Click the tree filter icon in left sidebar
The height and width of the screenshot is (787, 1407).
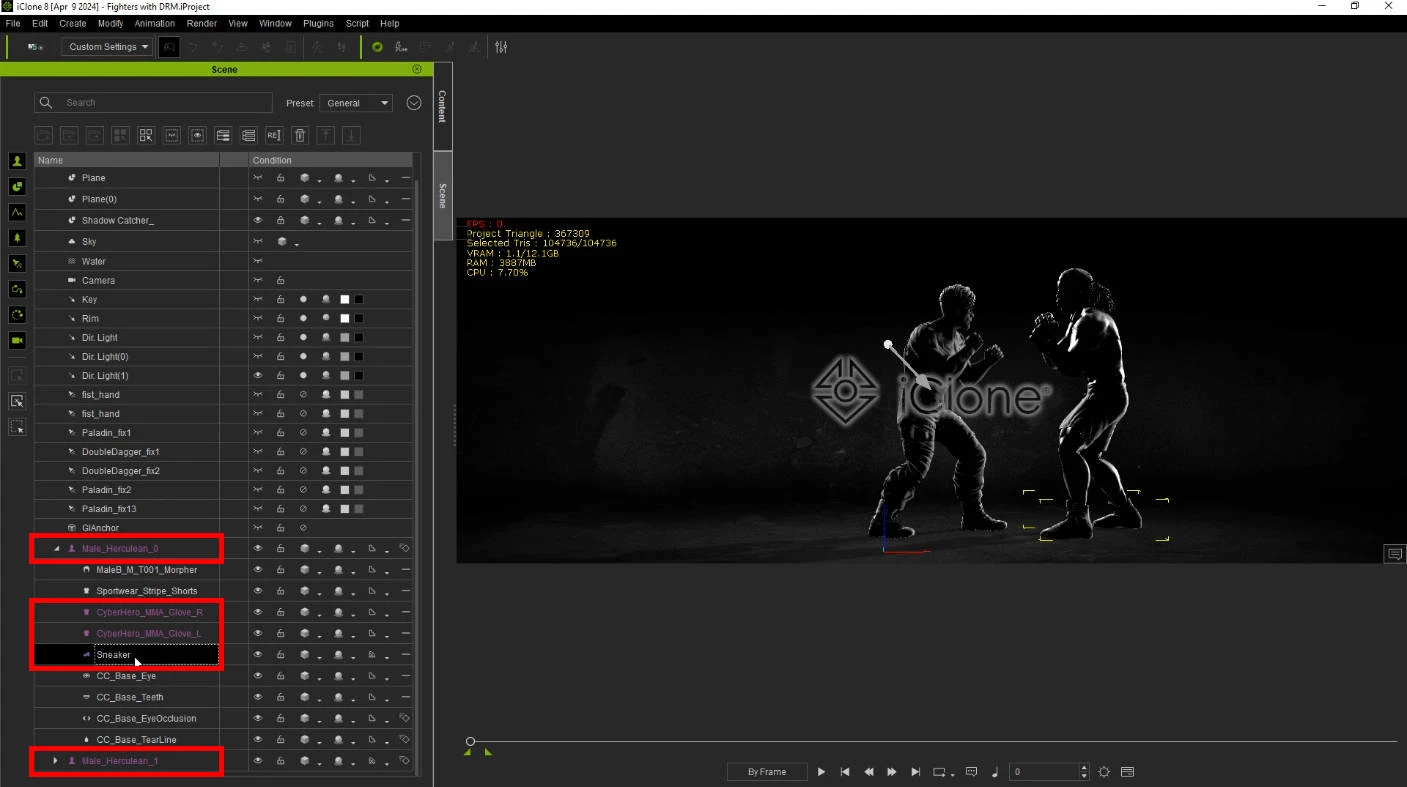17,238
